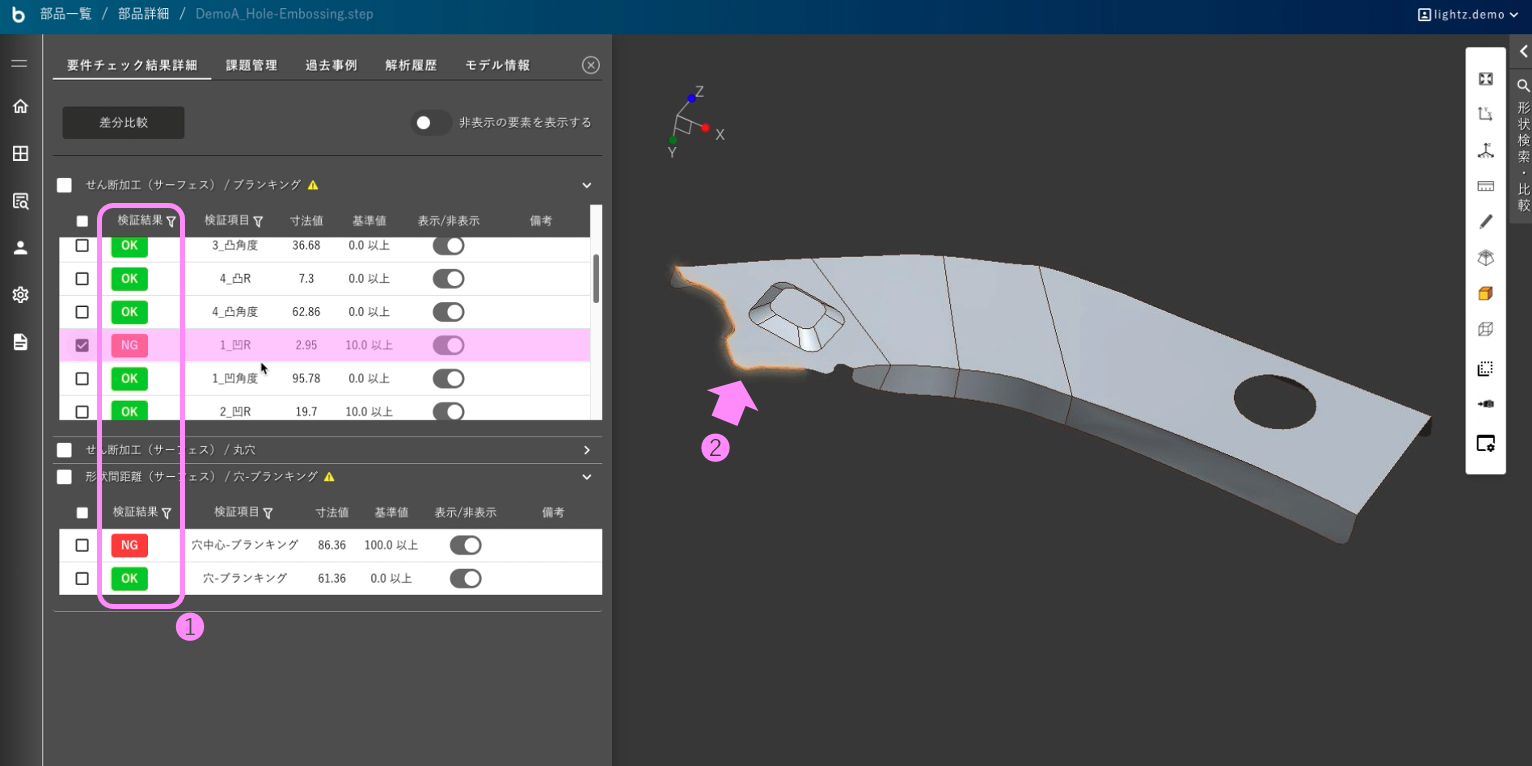Switch to the モデル情報 tab
This screenshot has height=766, width=1532.
click(497, 65)
